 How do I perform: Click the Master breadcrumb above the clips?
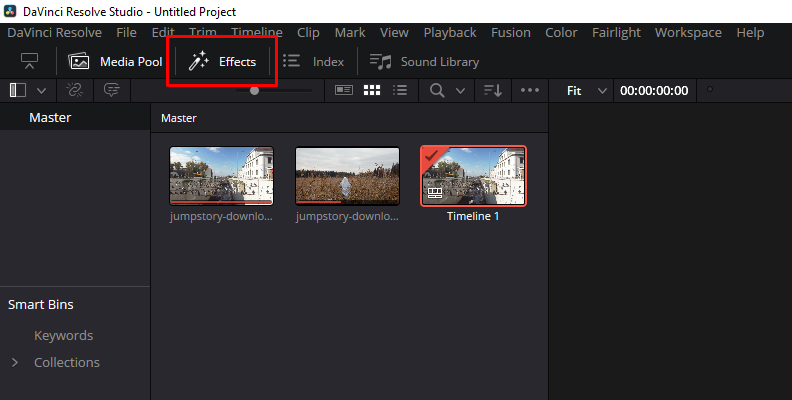coord(179,118)
